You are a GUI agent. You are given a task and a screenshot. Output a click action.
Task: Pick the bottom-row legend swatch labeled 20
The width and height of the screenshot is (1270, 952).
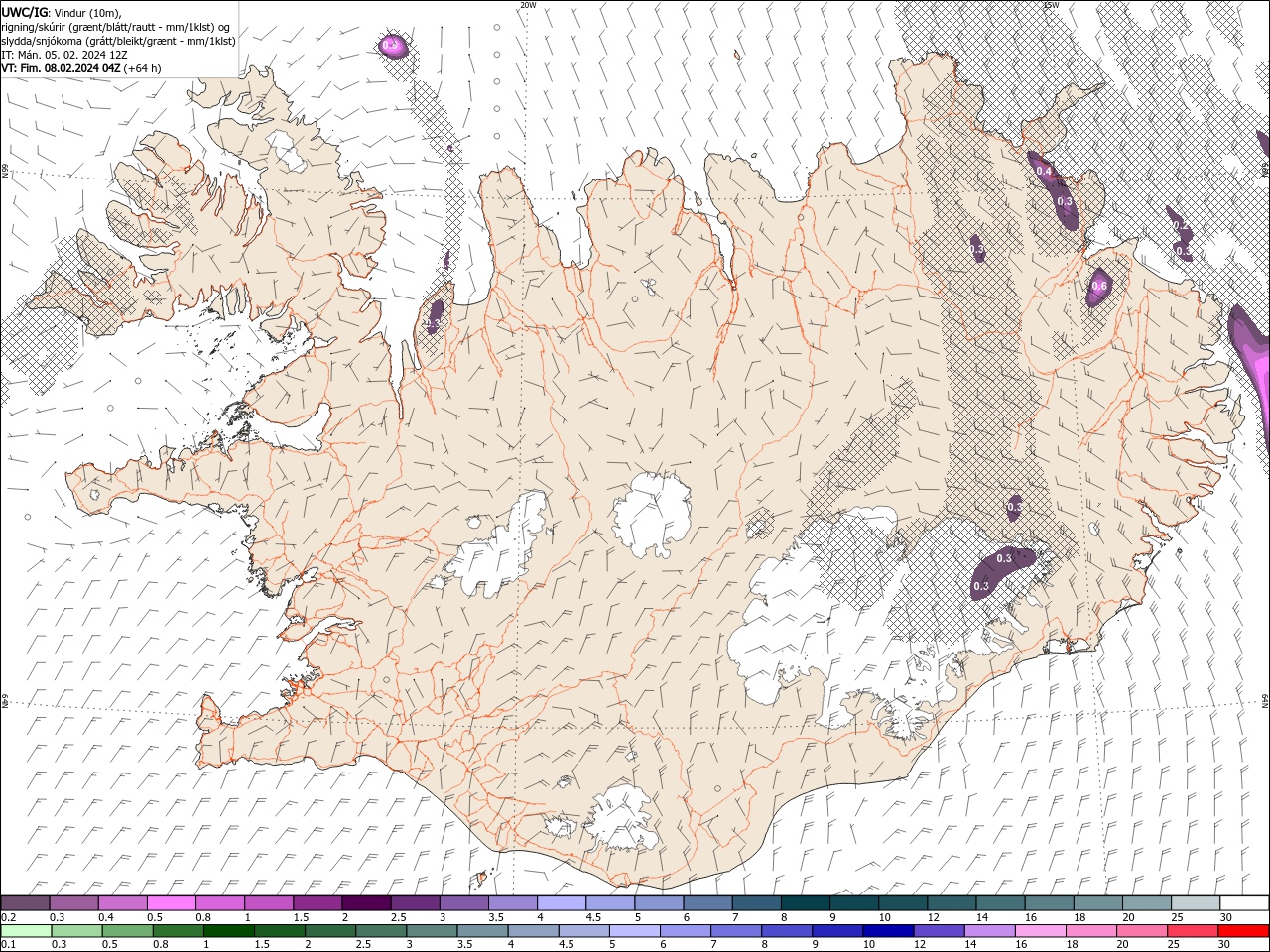(1141, 931)
